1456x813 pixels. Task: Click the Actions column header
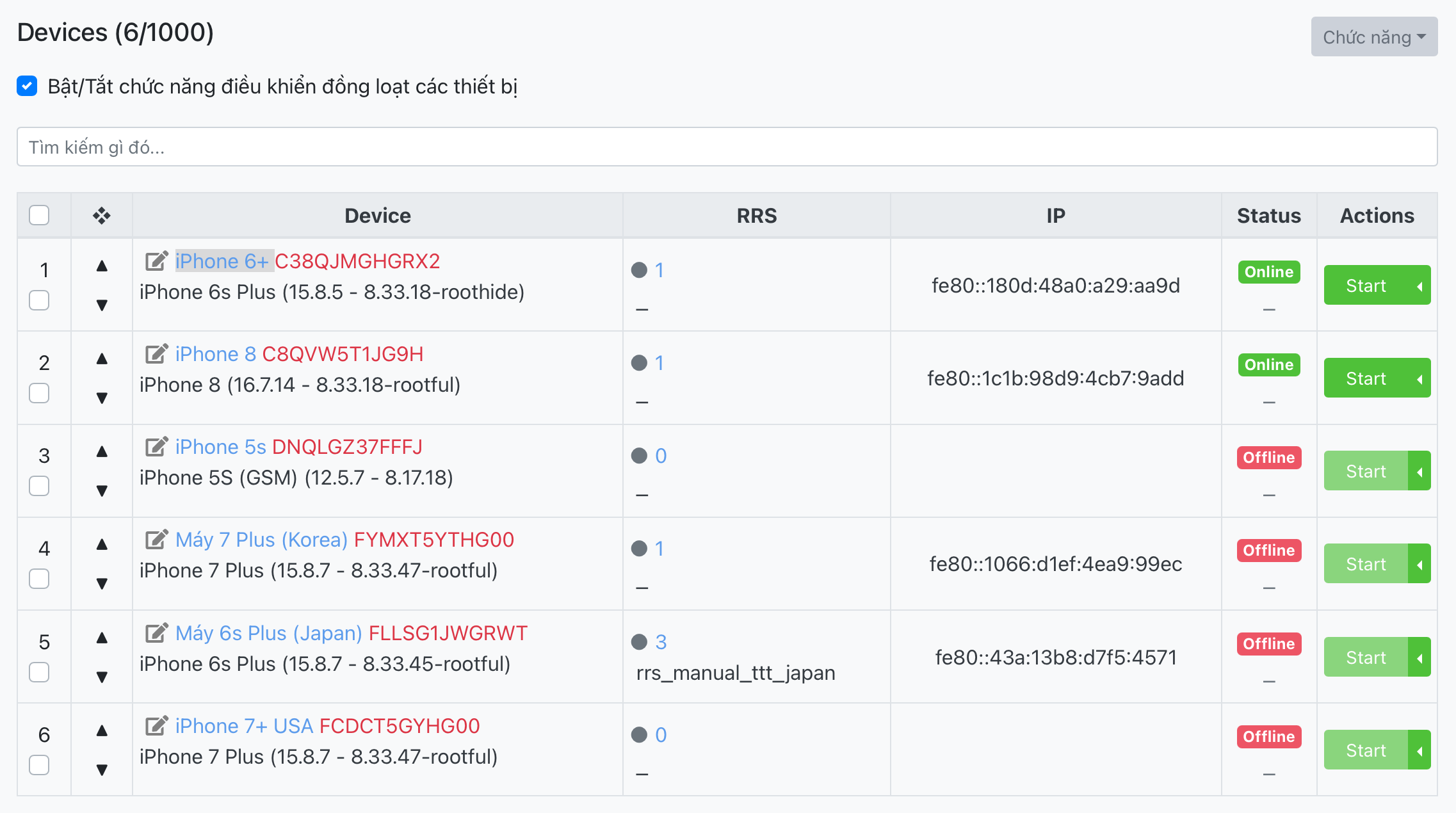click(x=1377, y=216)
